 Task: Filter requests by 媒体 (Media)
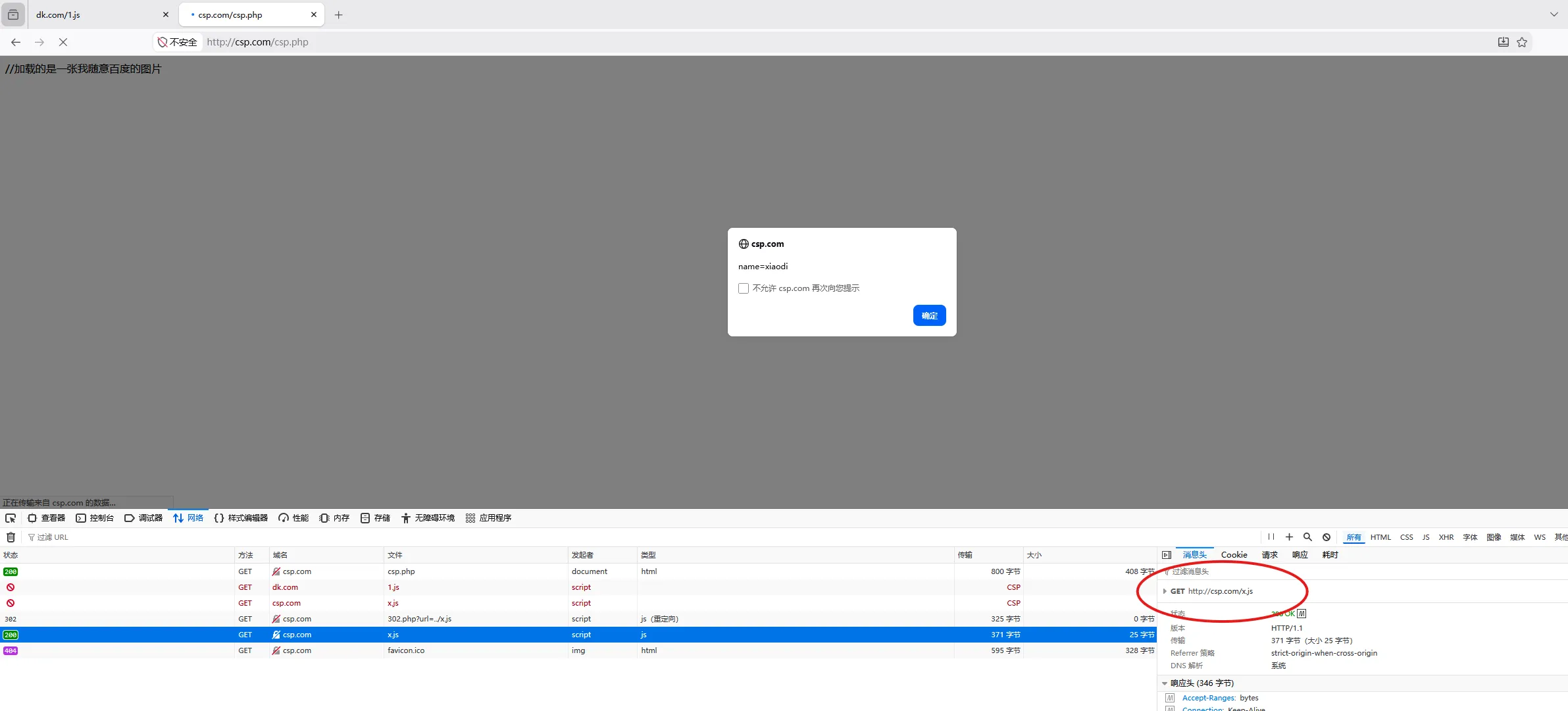(x=1517, y=537)
